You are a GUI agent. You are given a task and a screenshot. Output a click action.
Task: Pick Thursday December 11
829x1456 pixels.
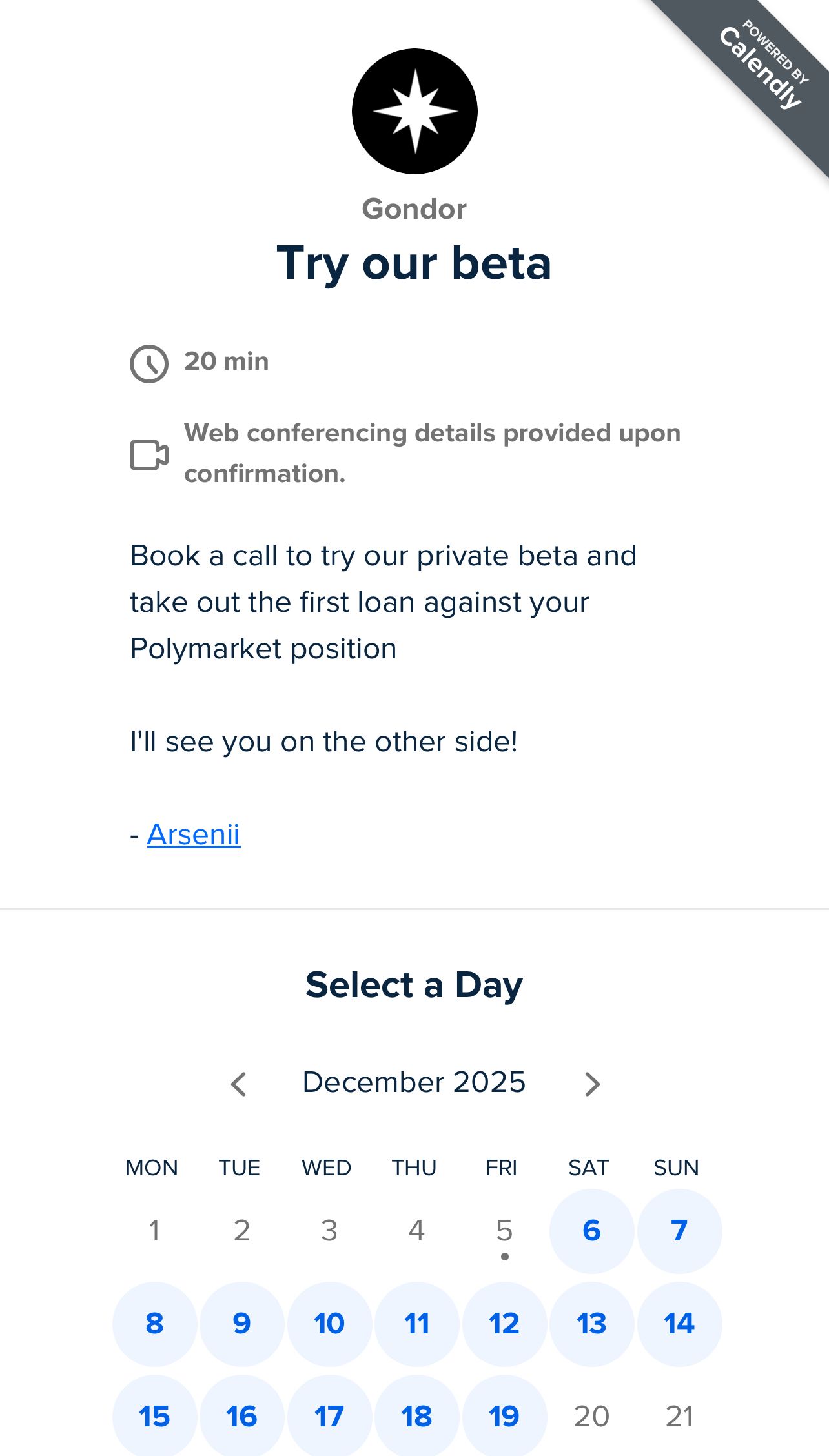(x=417, y=1324)
